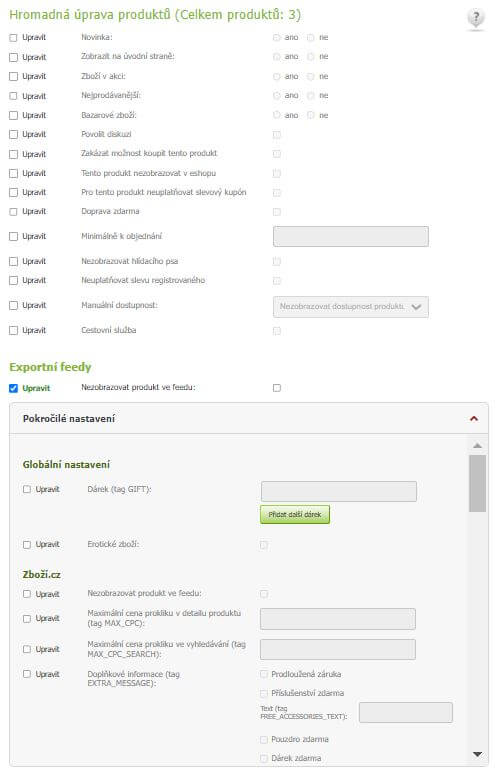Screen dimensions: 500x781
Task: Enable Upravit checkbox for Erotické zboží
Action: pos(27,545)
